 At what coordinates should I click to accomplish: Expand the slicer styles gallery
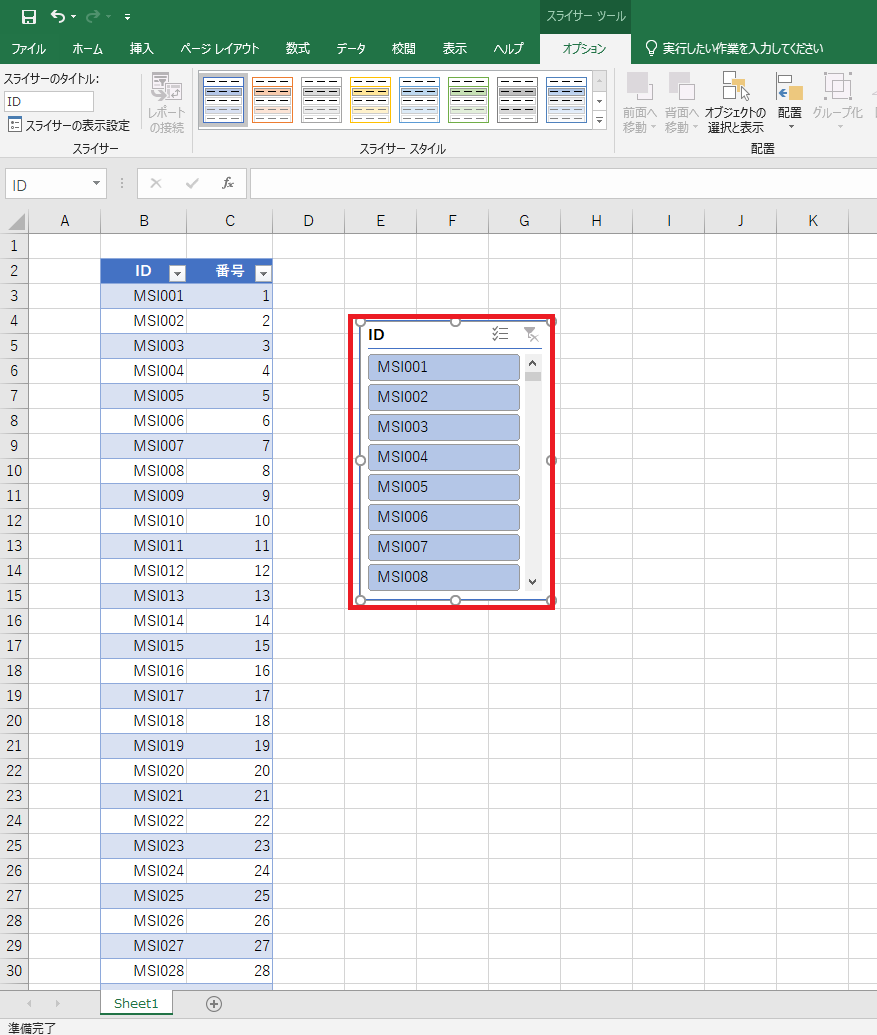pyautogui.click(x=600, y=120)
